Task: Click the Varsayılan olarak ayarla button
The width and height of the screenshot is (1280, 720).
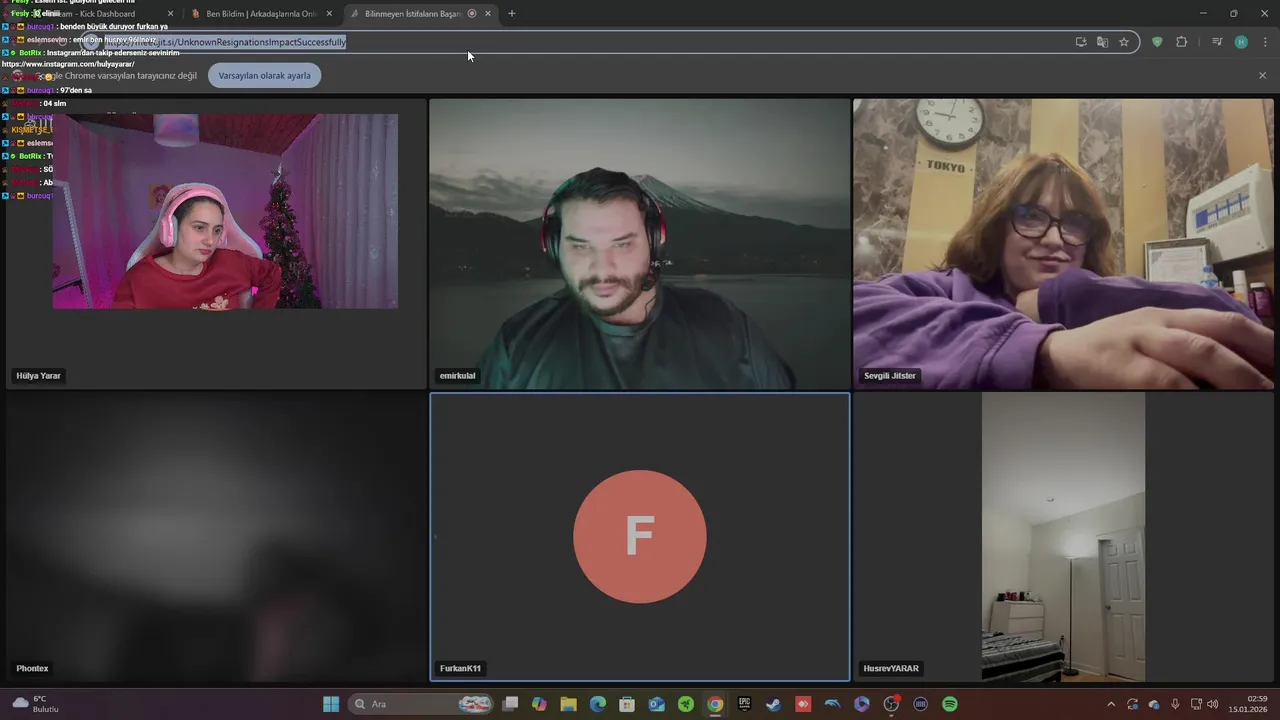Action: pyautogui.click(x=265, y=76)
